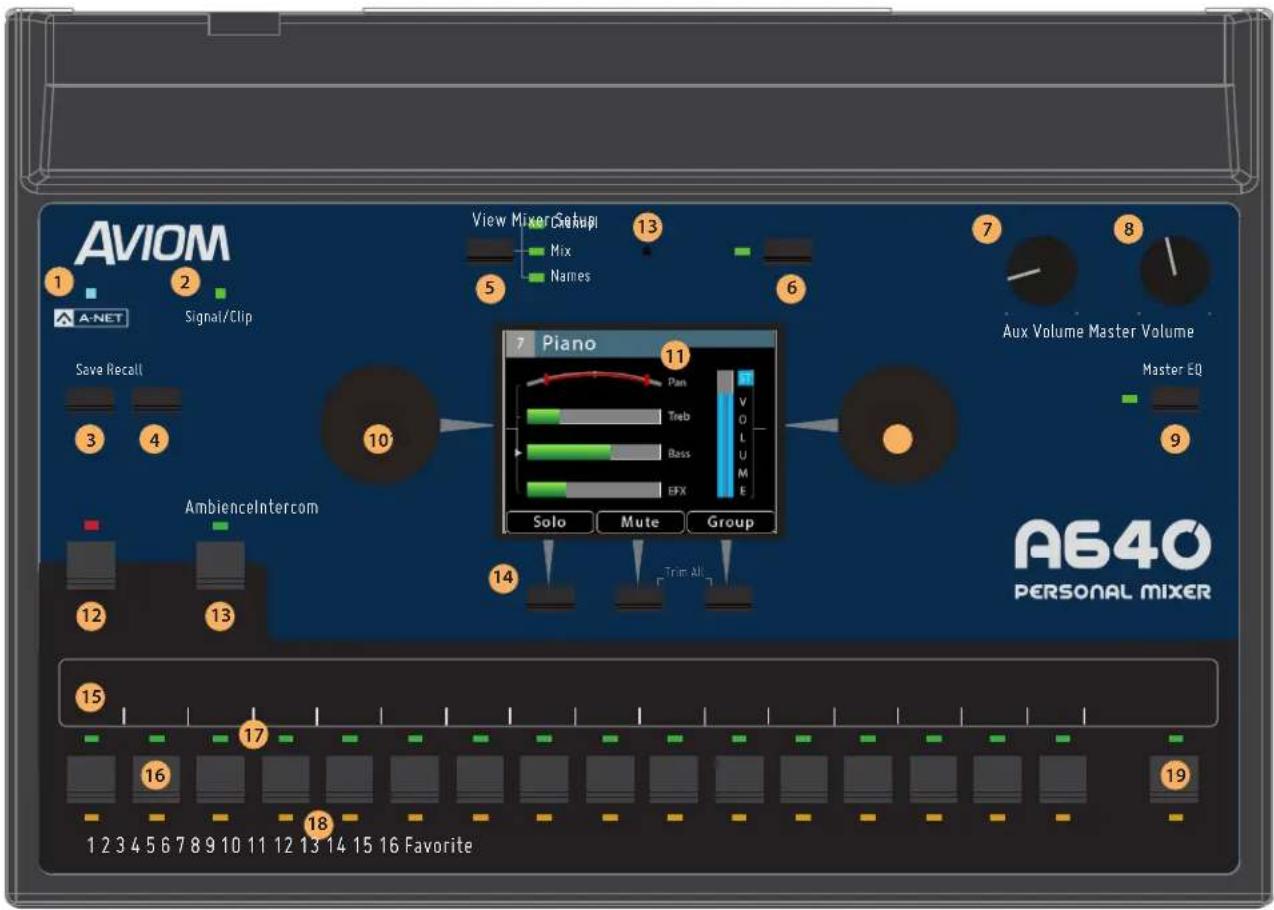
Task: Click the Master Volume knob
Action: (x=1175, y=271)
